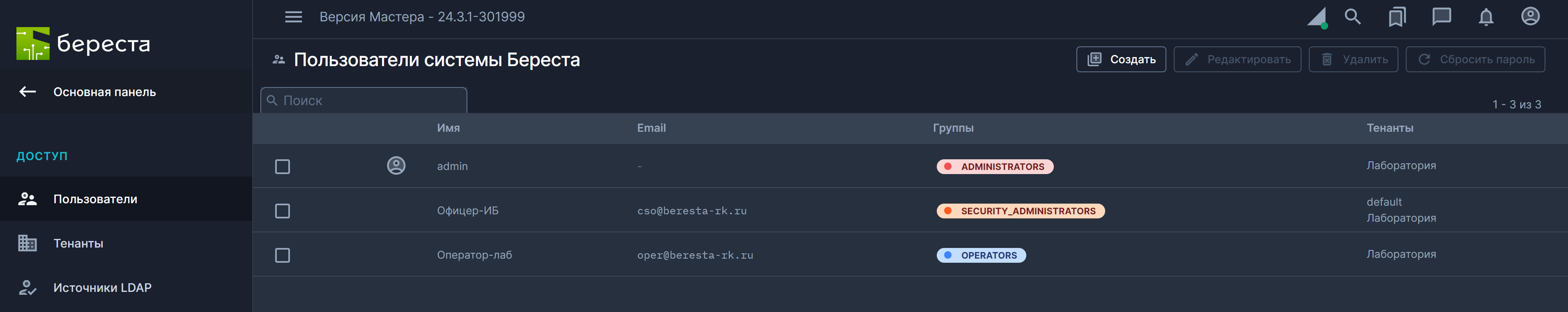1568x312 pixels.
Task: Tick the checkbox for Офицер-ИБ
Action: [283, 211]
